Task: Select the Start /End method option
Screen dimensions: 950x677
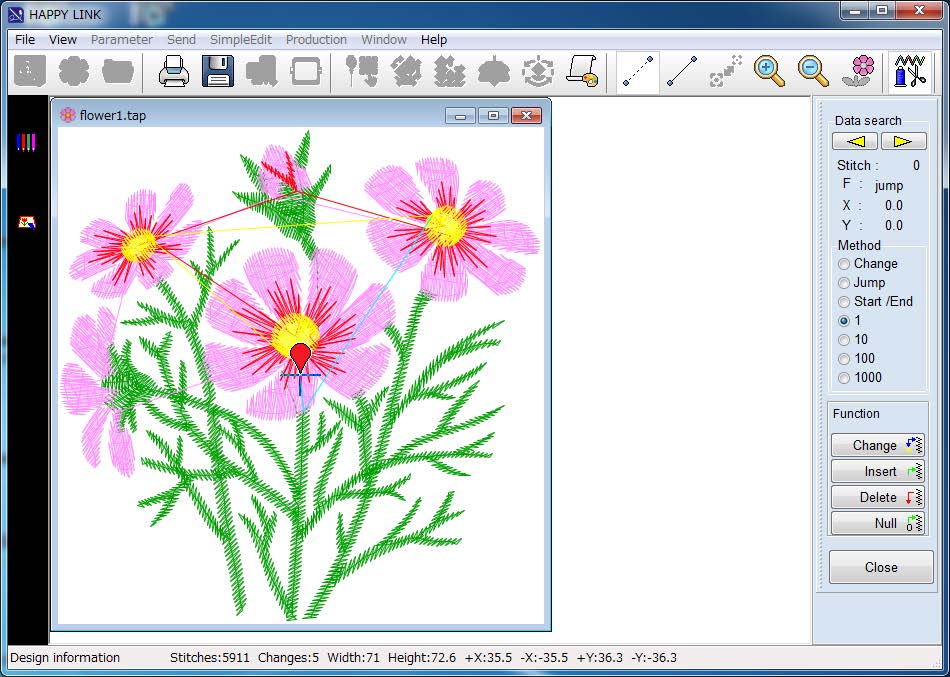Action: tap(845, 302)
